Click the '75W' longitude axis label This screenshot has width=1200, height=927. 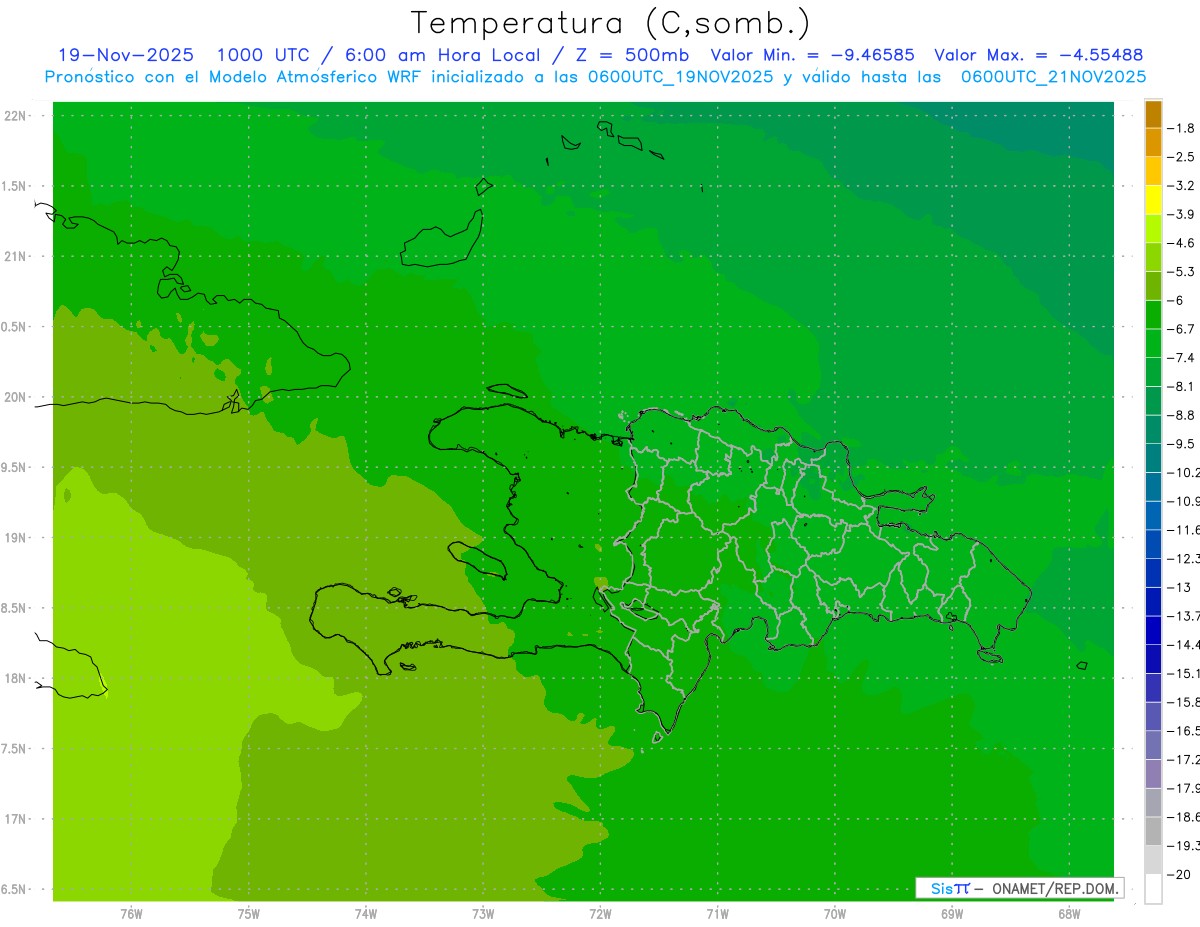pos(249,913)
